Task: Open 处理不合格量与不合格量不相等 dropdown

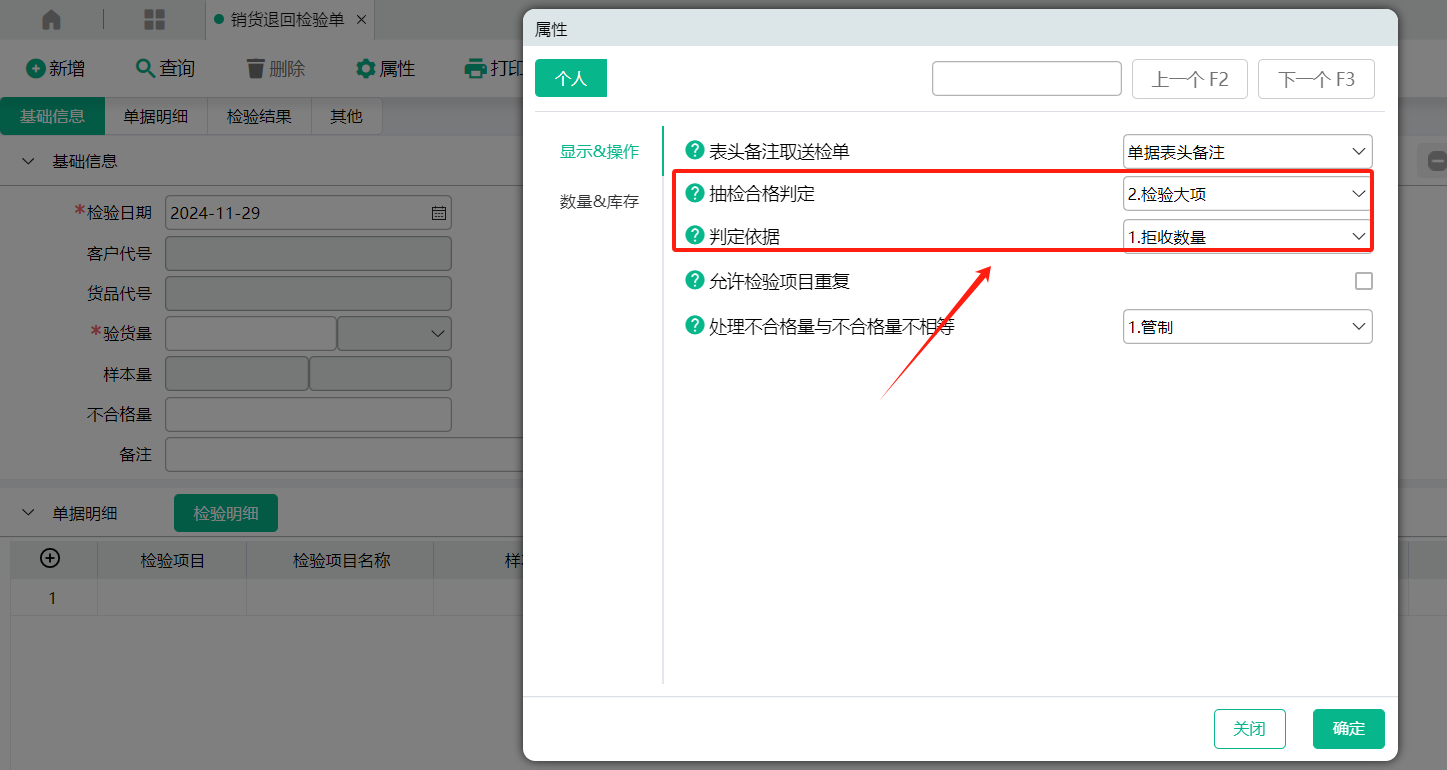Action: (1247, 326)
